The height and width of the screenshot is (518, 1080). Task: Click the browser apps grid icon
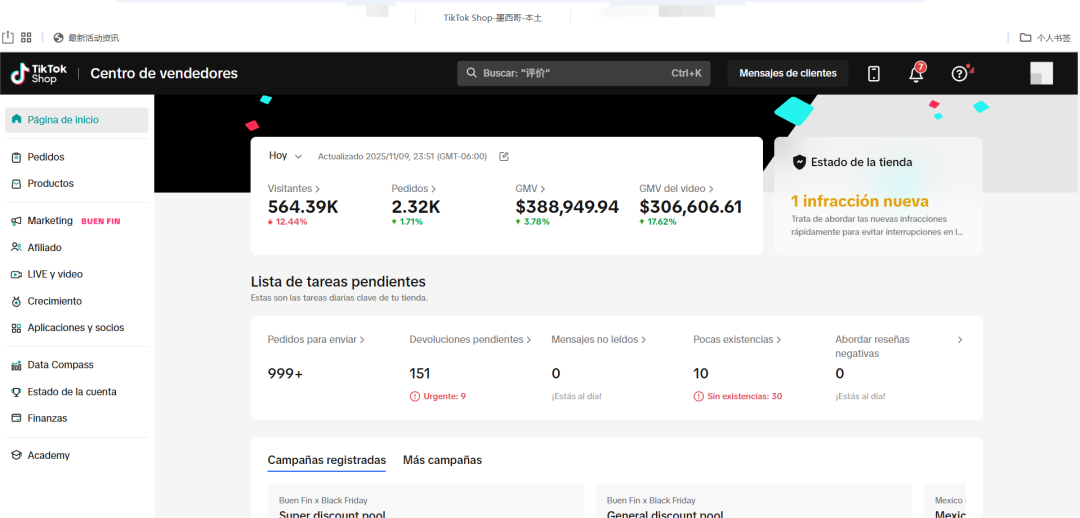(x=26, y=37)
